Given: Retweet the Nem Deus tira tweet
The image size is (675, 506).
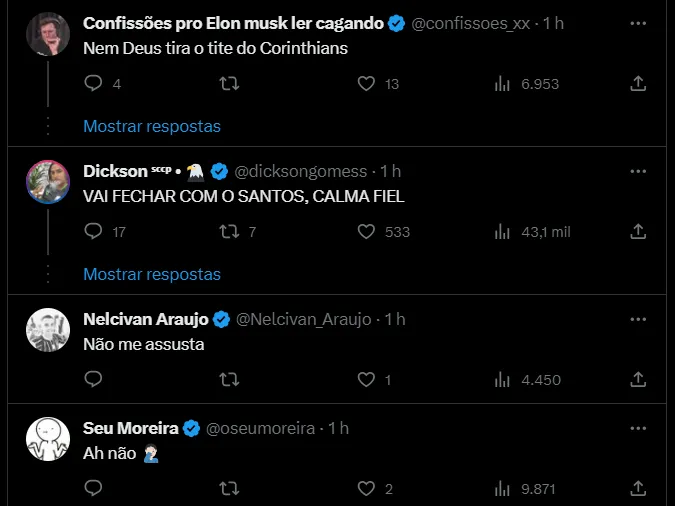Looking at the screenshot, I should click(229, 84).
